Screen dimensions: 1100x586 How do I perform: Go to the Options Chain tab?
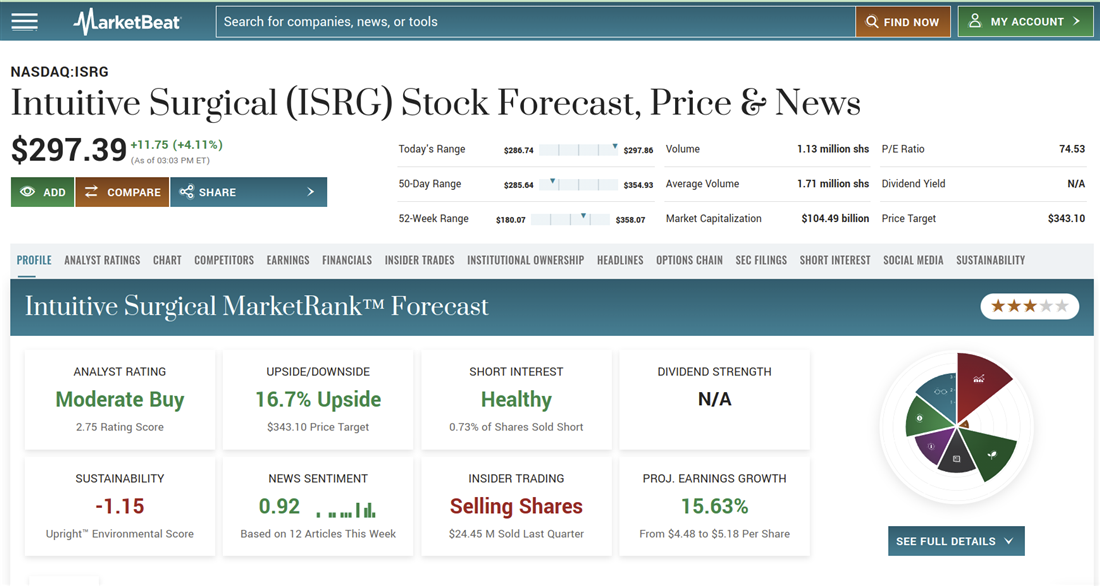click(x=689, y=260)
